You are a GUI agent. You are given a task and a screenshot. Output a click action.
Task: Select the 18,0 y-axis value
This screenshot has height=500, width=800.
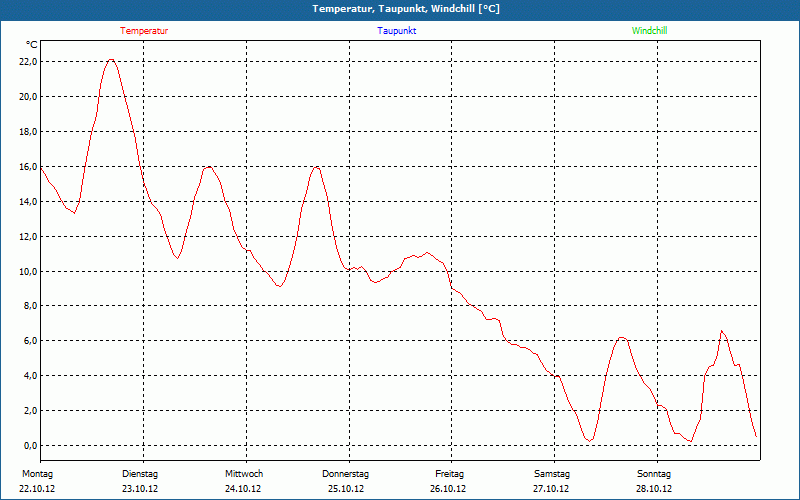coord(28,132)
